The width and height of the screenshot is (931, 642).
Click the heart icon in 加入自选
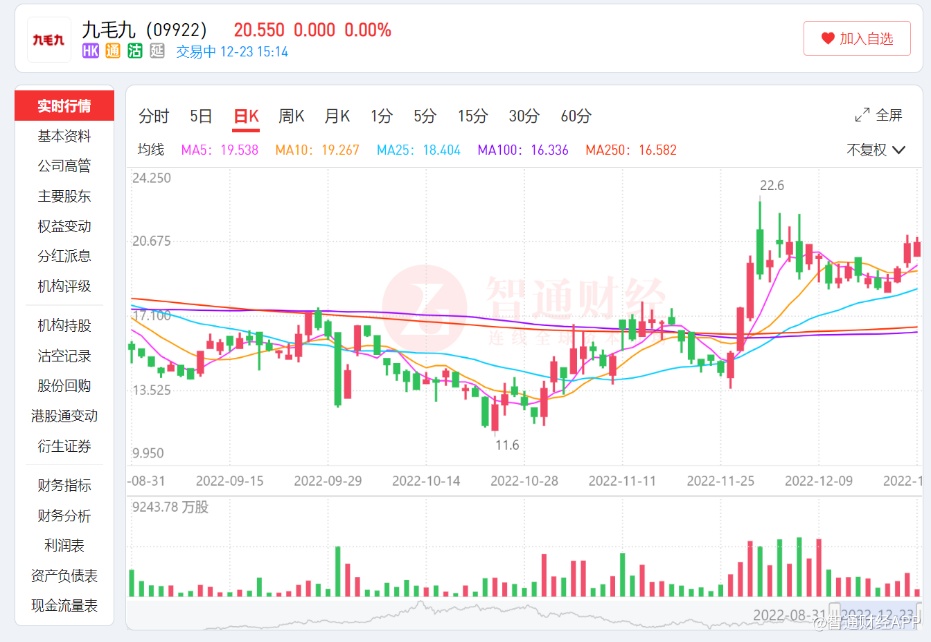(827, 39)
